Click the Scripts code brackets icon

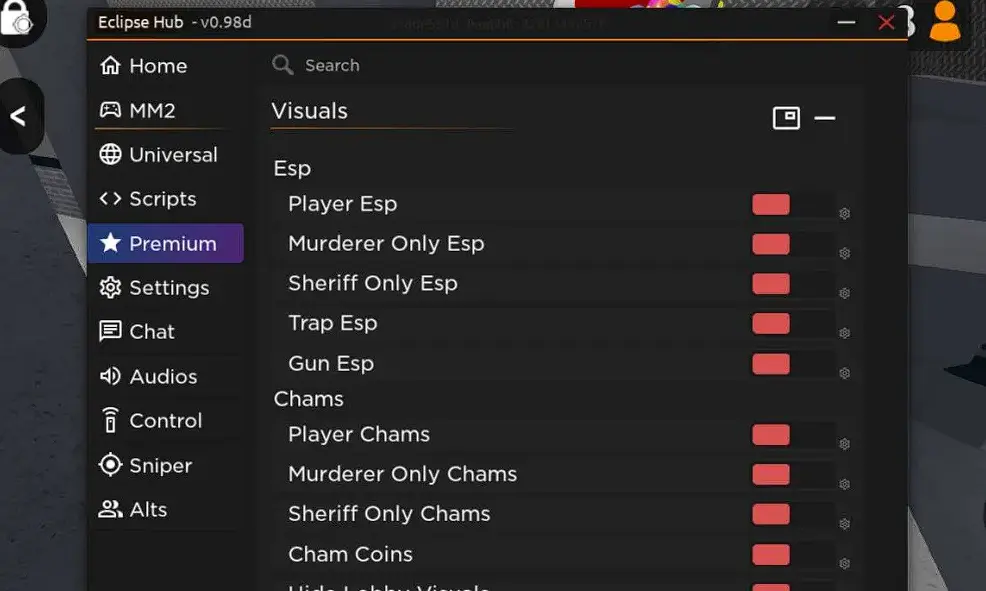pos(110,199)
